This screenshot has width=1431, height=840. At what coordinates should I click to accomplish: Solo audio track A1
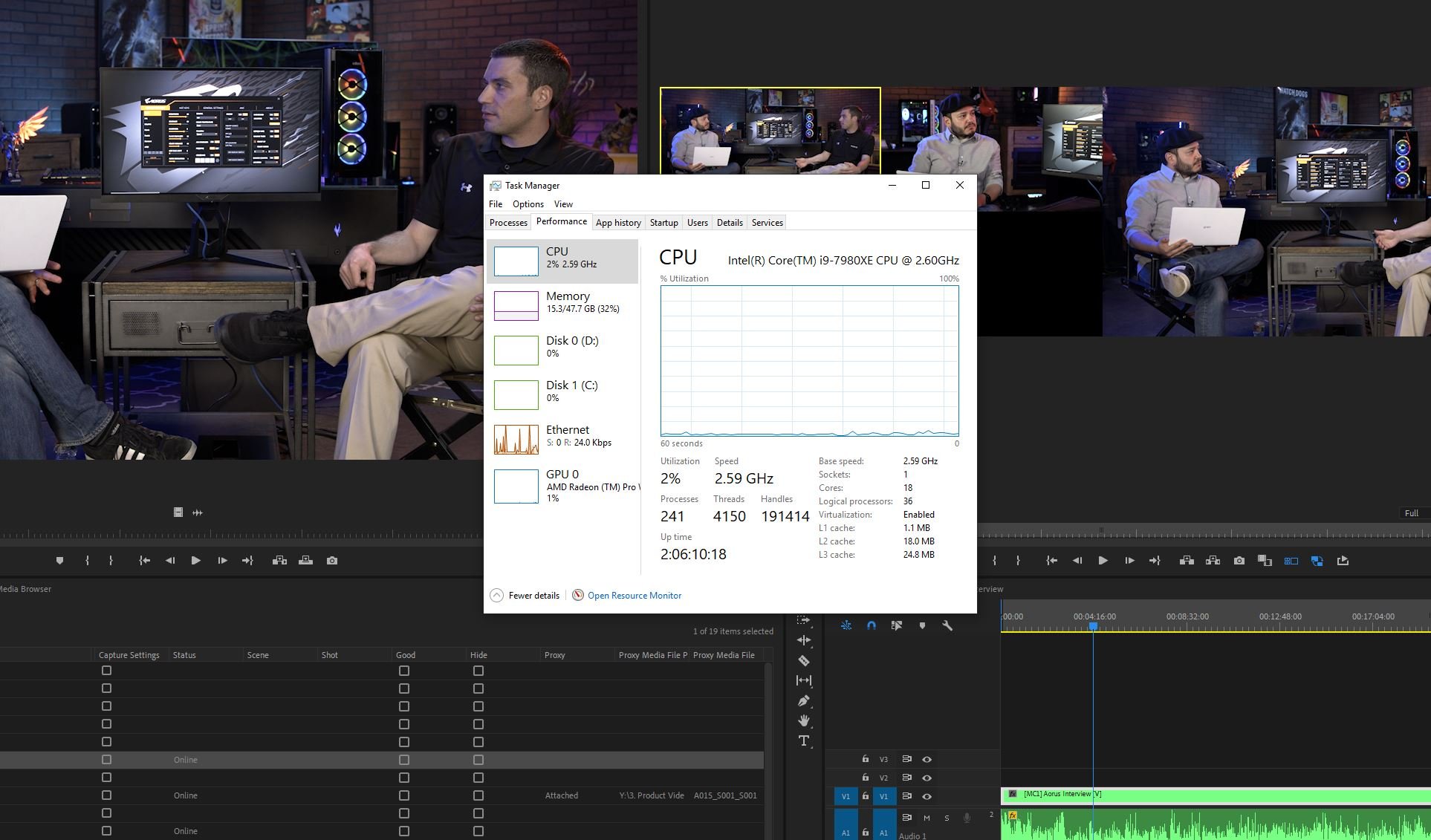point(947,818)
